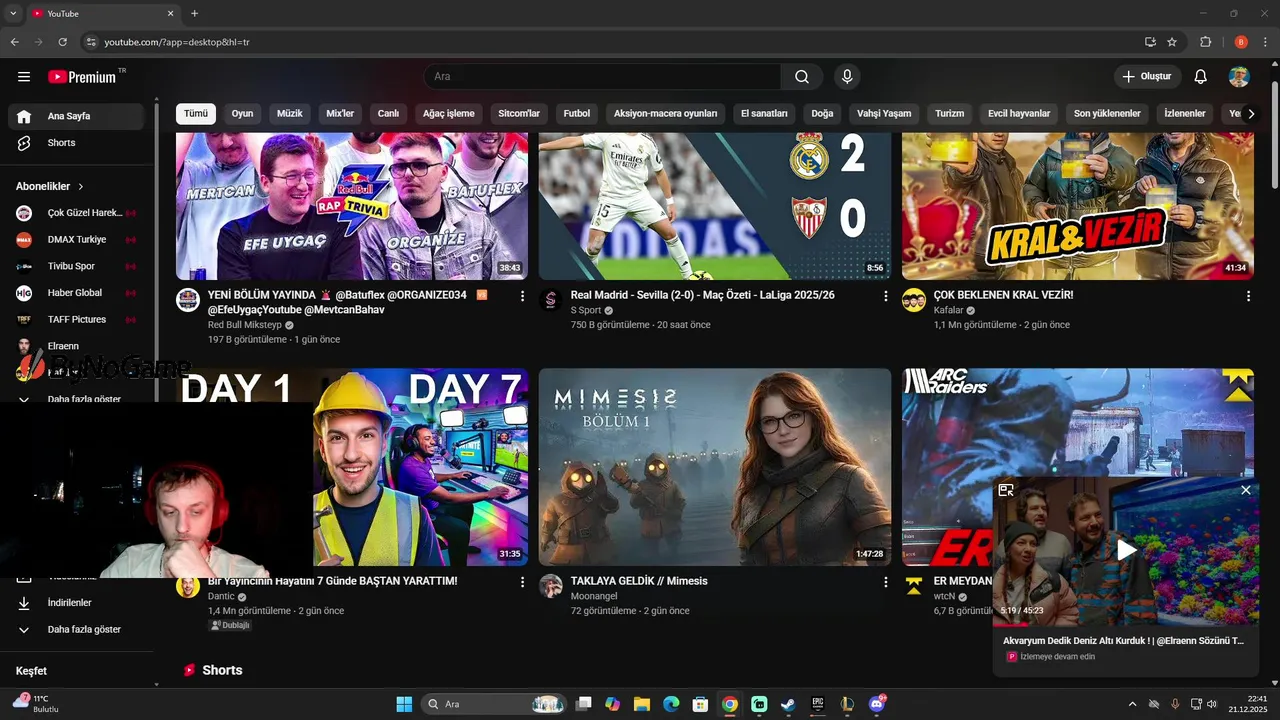Open Windows Start menu
Image resolution: width=1280 pixels, height=720 pixels.
tap(404, 704)
